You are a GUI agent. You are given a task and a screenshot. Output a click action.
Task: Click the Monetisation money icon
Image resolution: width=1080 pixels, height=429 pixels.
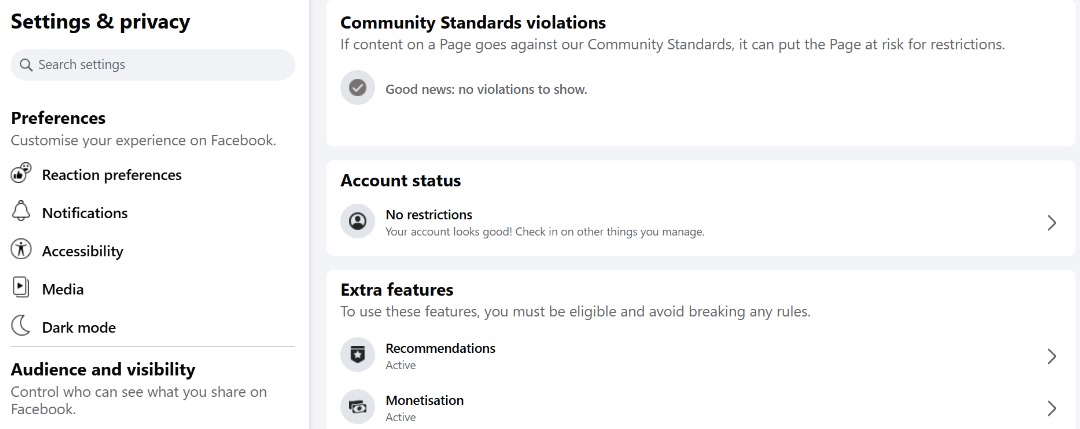click(357, 407)
